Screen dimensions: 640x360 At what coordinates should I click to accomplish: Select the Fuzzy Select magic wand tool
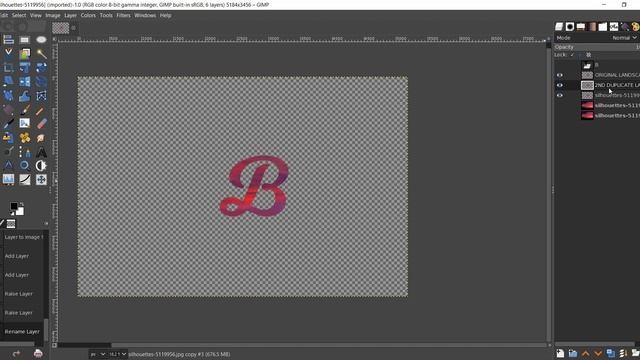click(41, 53)
